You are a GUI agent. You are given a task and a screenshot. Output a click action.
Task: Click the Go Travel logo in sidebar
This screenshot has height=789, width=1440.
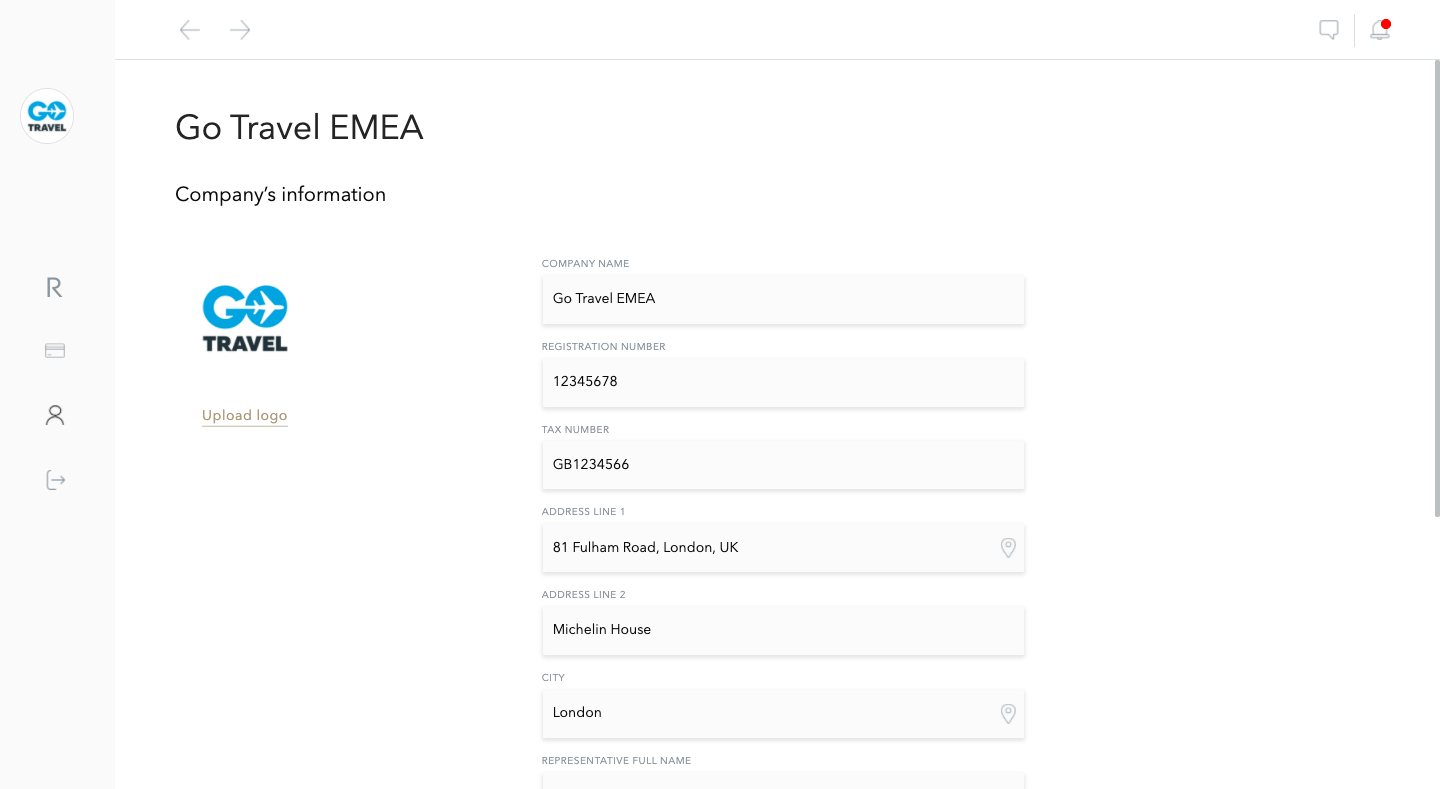click(47, 116)
